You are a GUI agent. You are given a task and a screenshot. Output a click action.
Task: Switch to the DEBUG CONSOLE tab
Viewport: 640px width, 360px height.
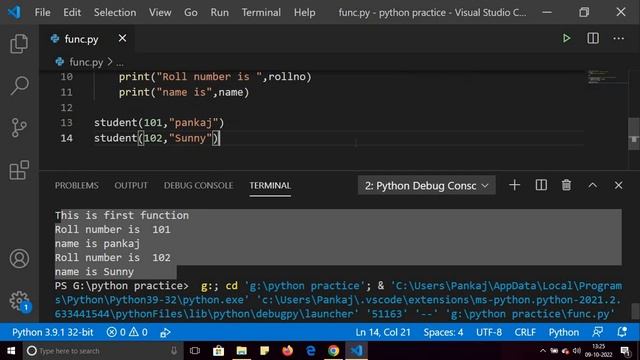198,185
